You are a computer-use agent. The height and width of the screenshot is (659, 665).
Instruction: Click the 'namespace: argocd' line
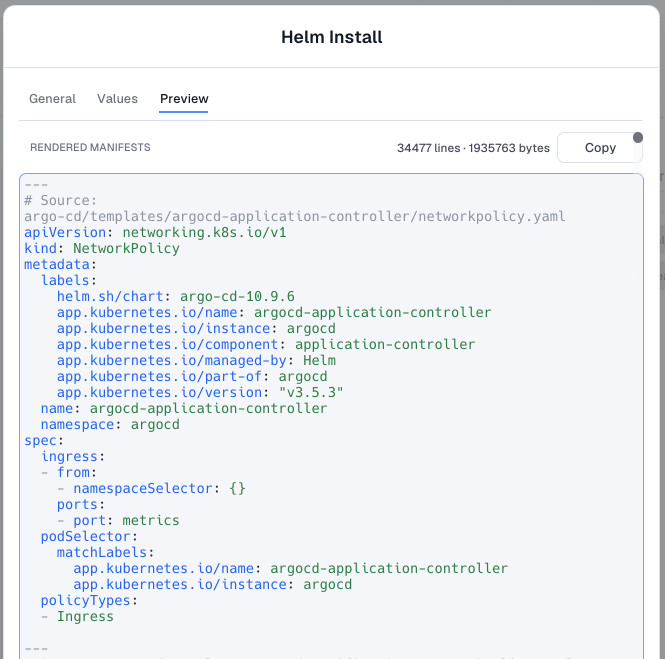(110, 424)
